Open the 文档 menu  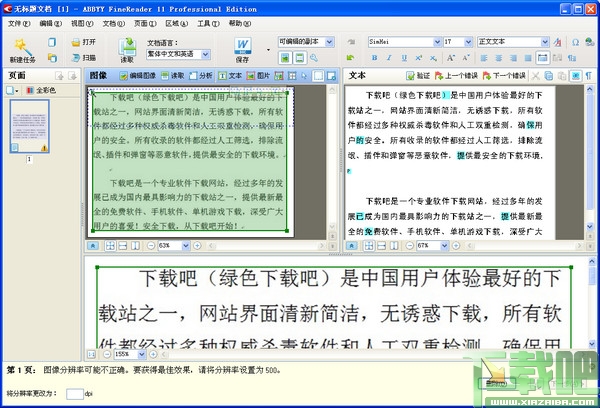coord(113,24)
